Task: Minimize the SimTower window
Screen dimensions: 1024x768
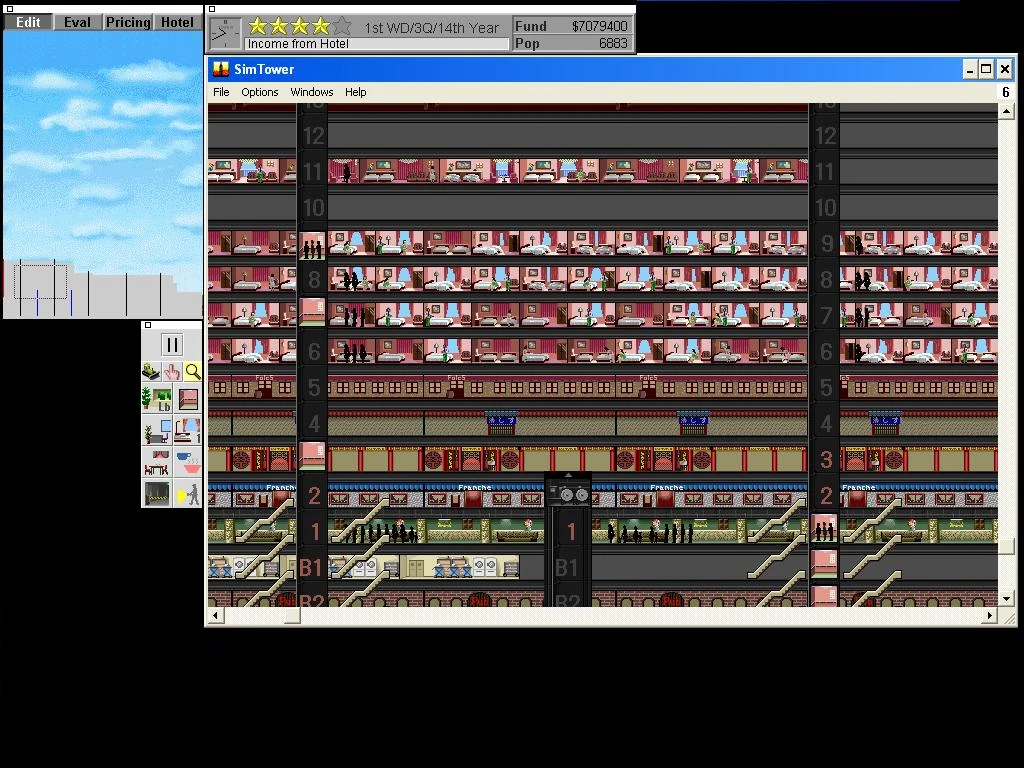Action: pyautogui.click(x=970, y=69)
